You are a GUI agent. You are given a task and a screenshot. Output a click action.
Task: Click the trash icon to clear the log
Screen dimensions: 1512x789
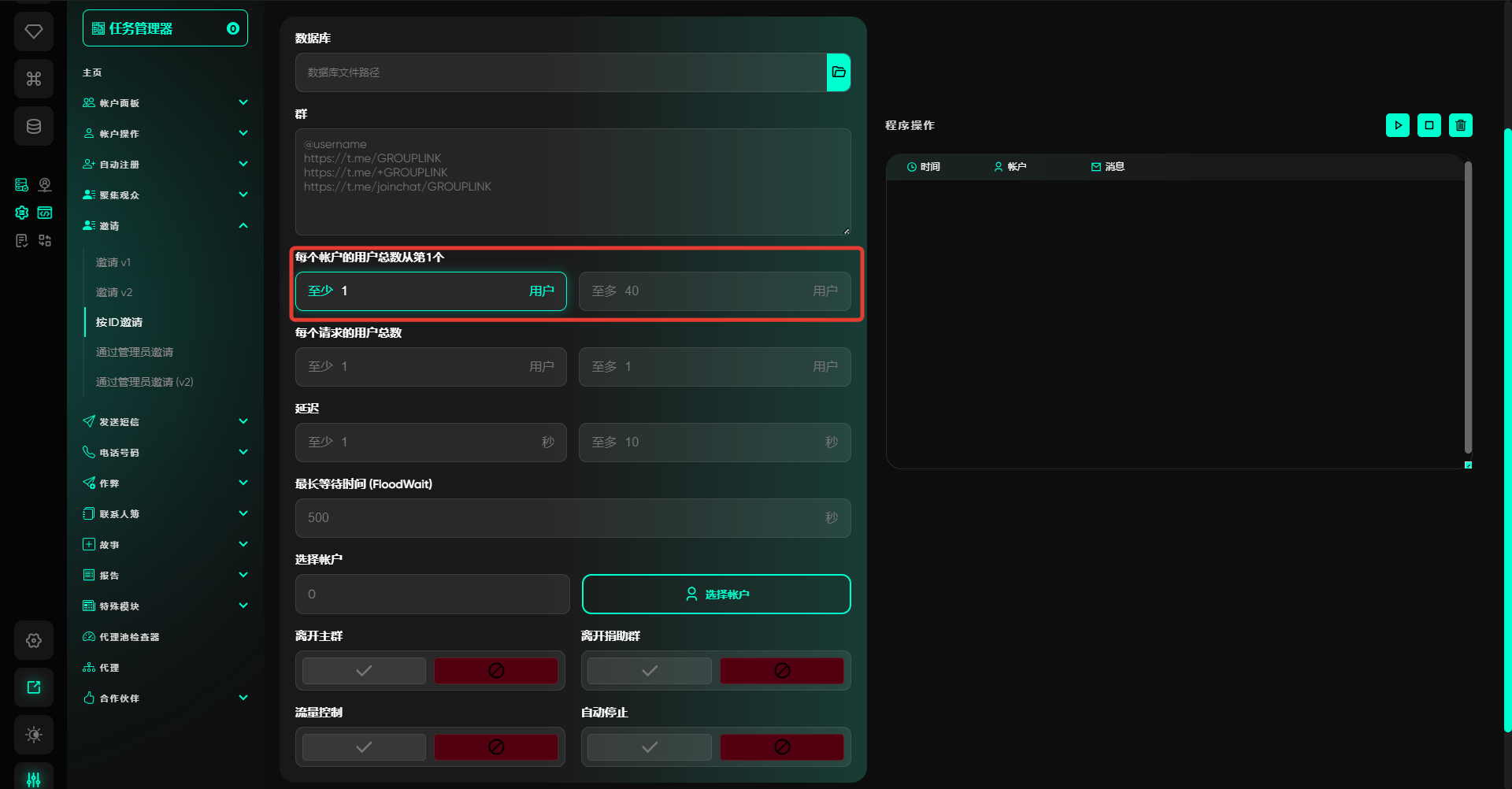[x=1460, y=125]
